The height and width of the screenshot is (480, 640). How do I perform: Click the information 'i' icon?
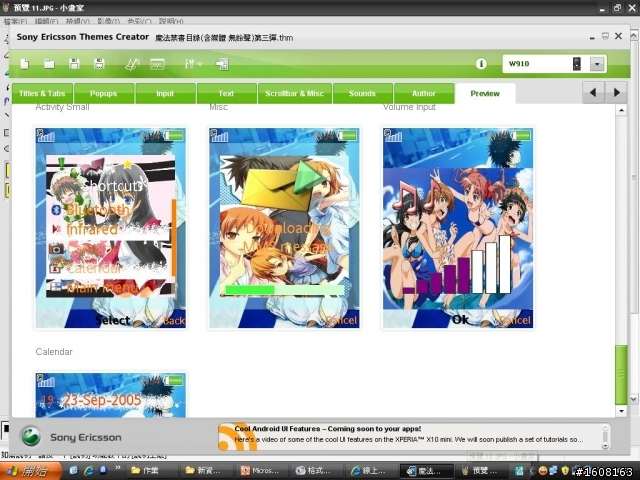[x=481, y=64]
